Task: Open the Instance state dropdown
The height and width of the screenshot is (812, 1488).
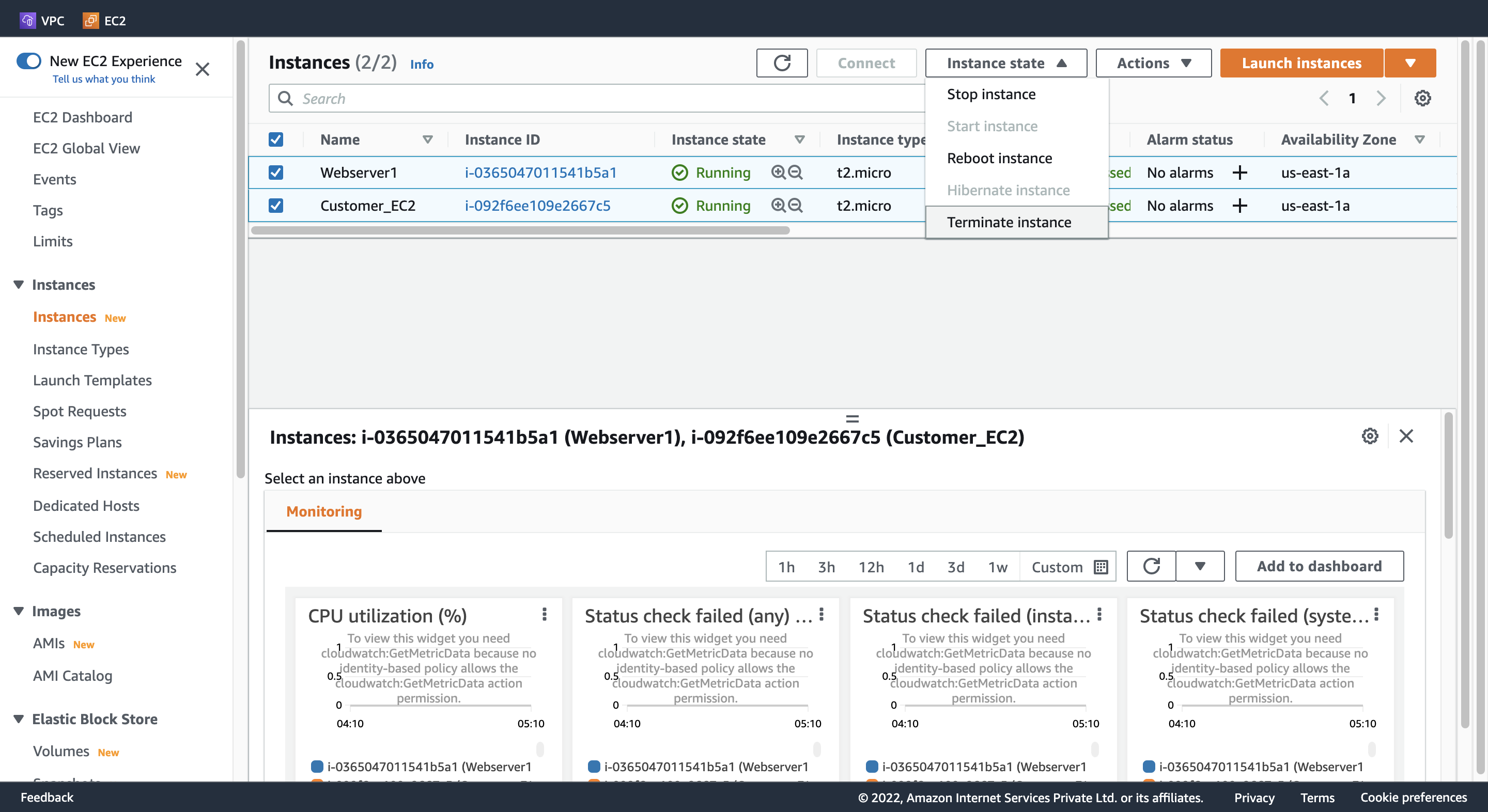Action: (1005, 63)
